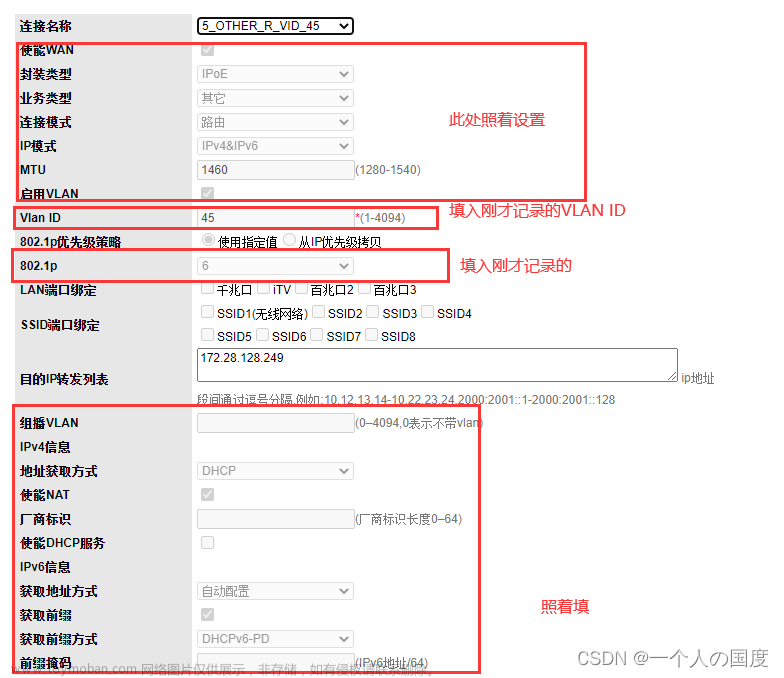Check the SSID3 checkbox

click(x=372, y=312)
